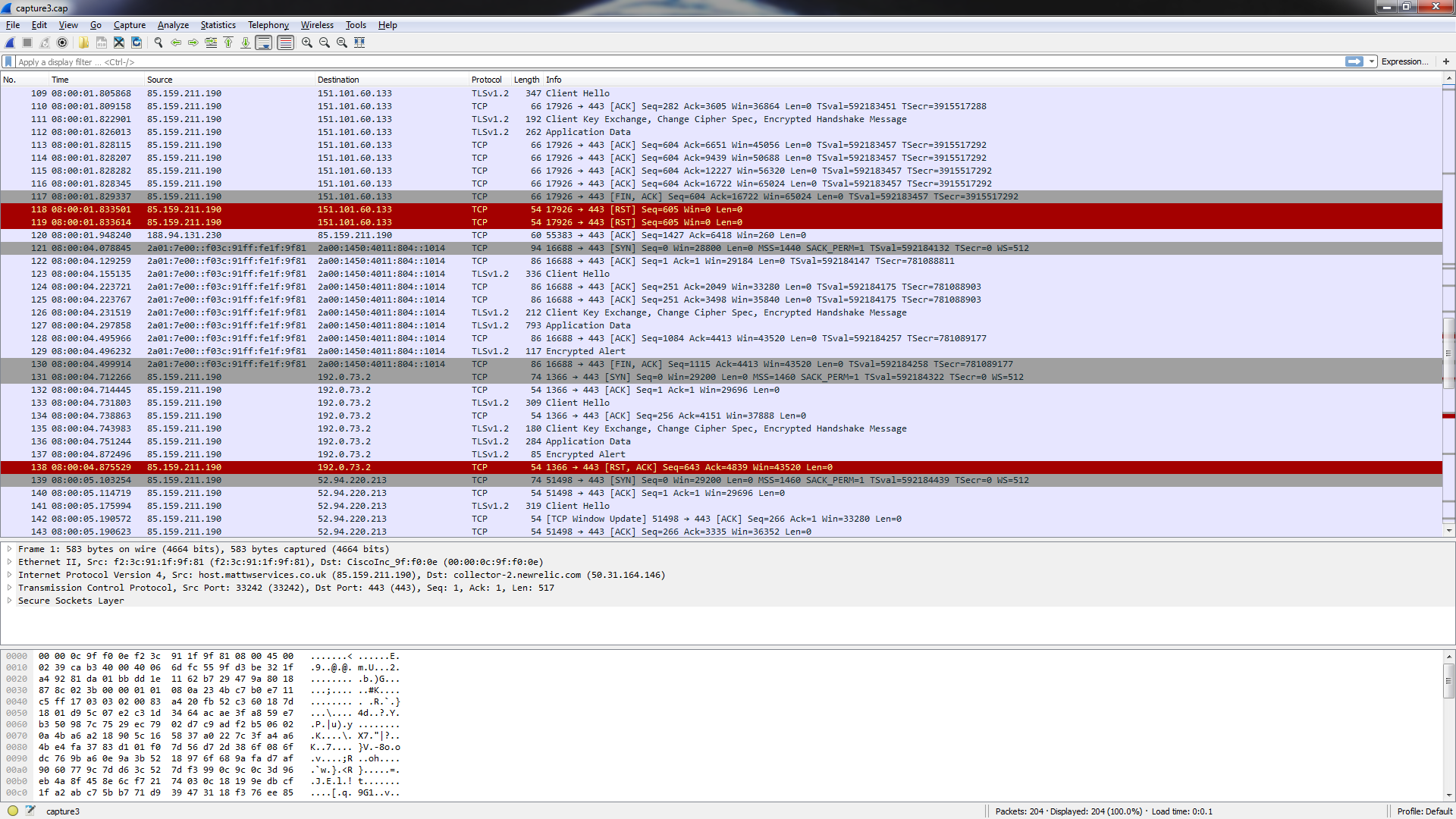Open recent display filter dropdown arrow

1372,61
